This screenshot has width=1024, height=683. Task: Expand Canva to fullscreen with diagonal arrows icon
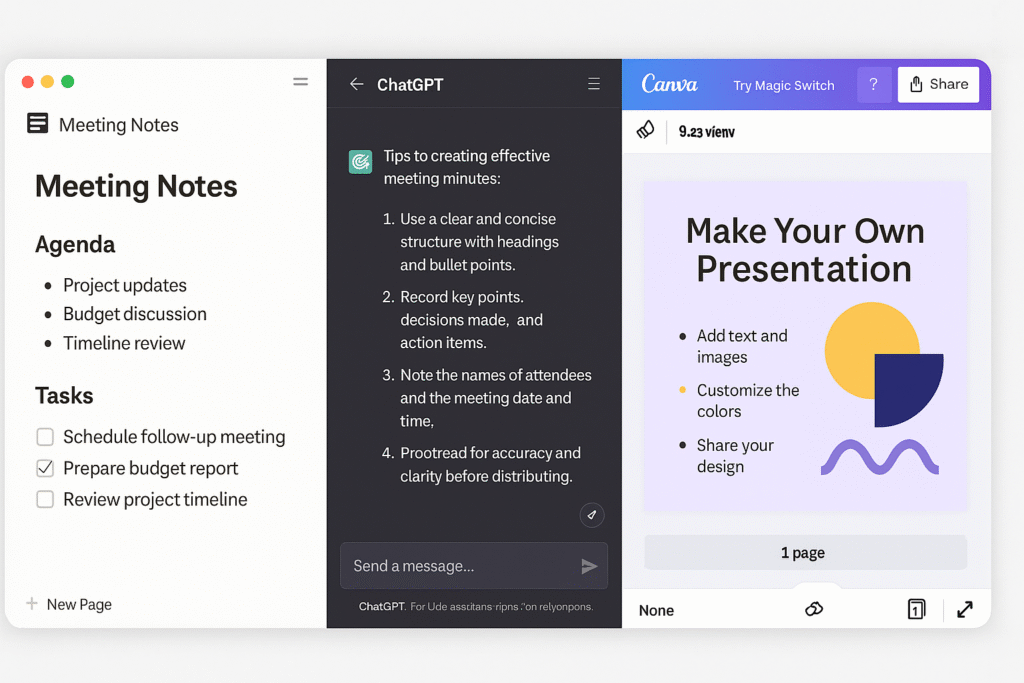(965, 609)
